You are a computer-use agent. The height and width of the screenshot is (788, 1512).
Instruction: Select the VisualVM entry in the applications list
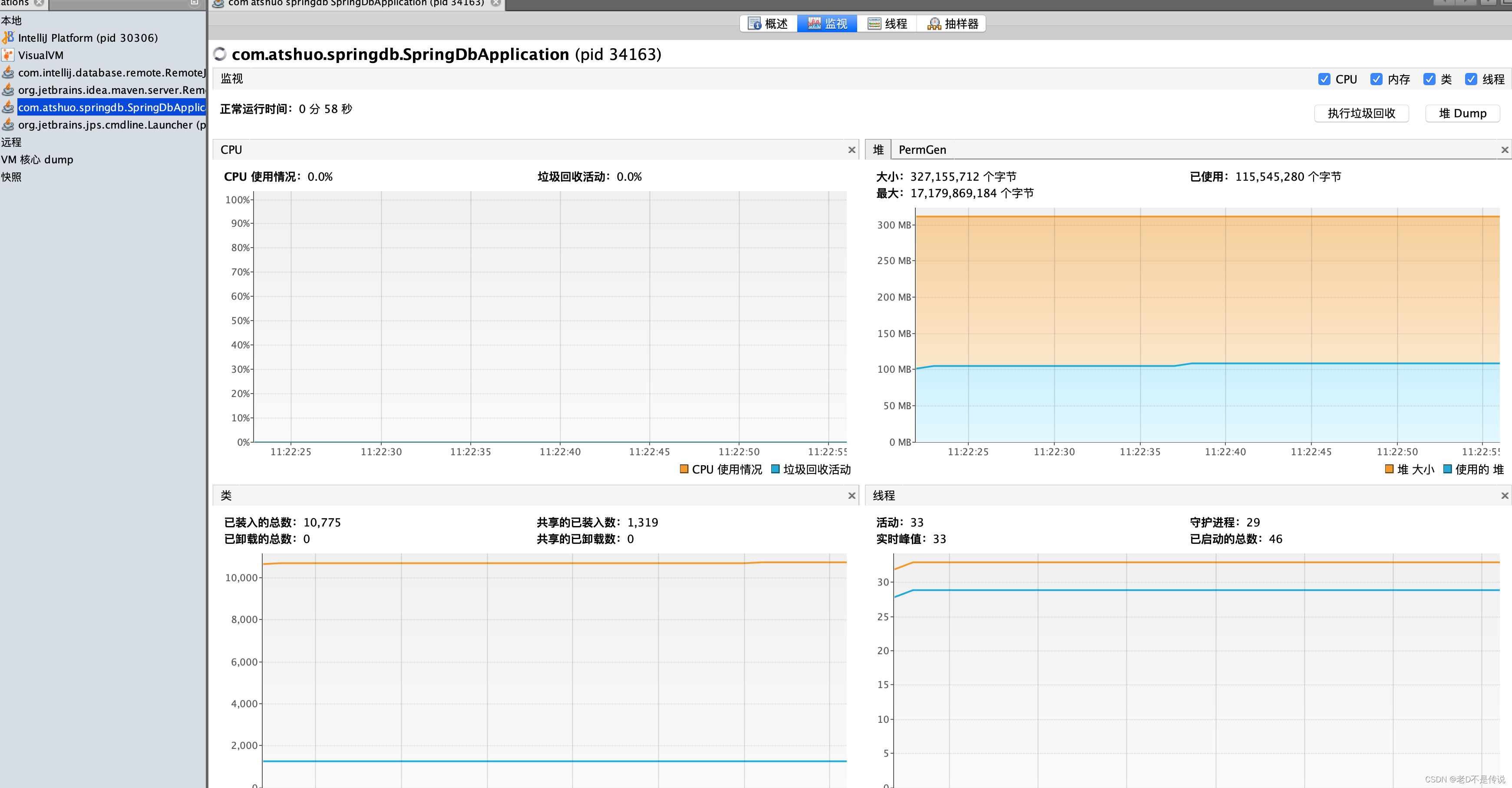coord(40,55)
